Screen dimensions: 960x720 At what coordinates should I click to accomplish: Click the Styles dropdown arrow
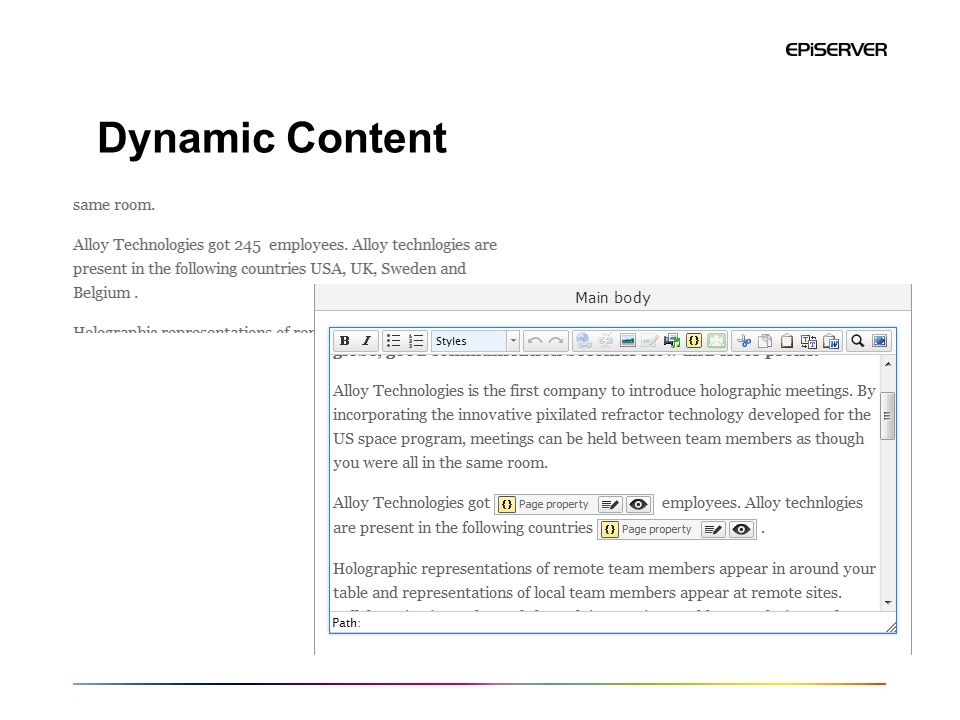[513, 341]
